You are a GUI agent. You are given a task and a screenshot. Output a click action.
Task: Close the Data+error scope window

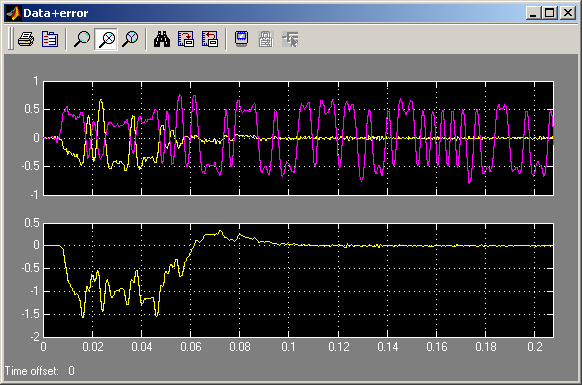tap(568, 13)
